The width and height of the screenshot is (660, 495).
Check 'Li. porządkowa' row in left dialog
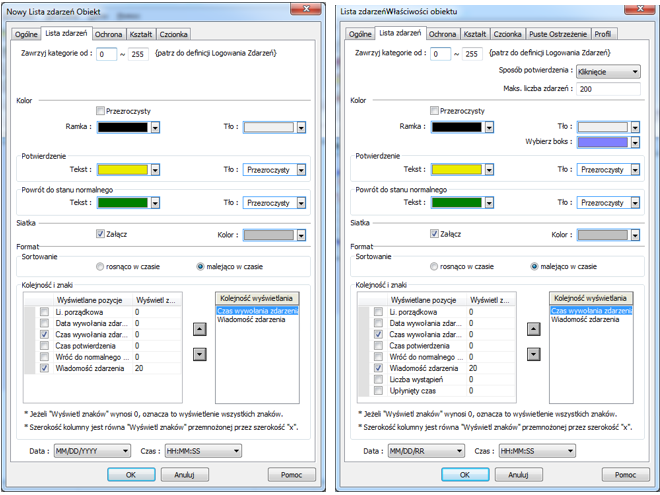coord(44,312)
